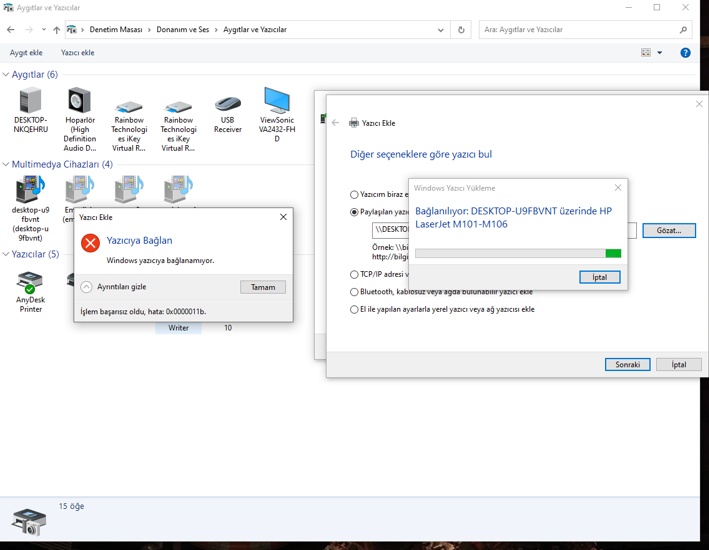
Task: Click the 'Aygıt ekle' toolbar command
Action: [26, 52]
